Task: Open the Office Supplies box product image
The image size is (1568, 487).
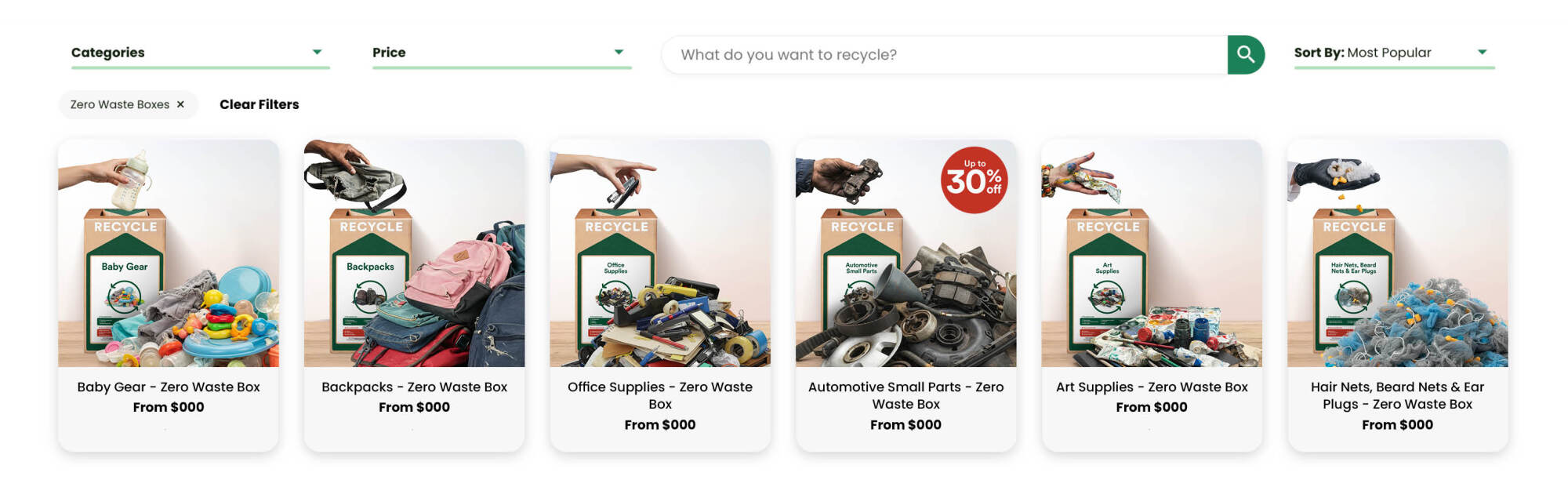Action: pyautogui.click(x=660, y=253)
